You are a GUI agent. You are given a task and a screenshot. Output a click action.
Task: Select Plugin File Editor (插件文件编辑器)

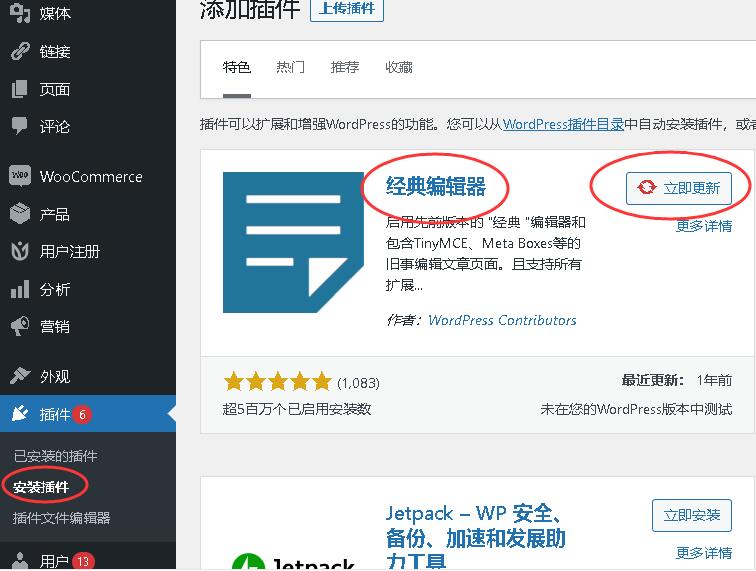61,518
